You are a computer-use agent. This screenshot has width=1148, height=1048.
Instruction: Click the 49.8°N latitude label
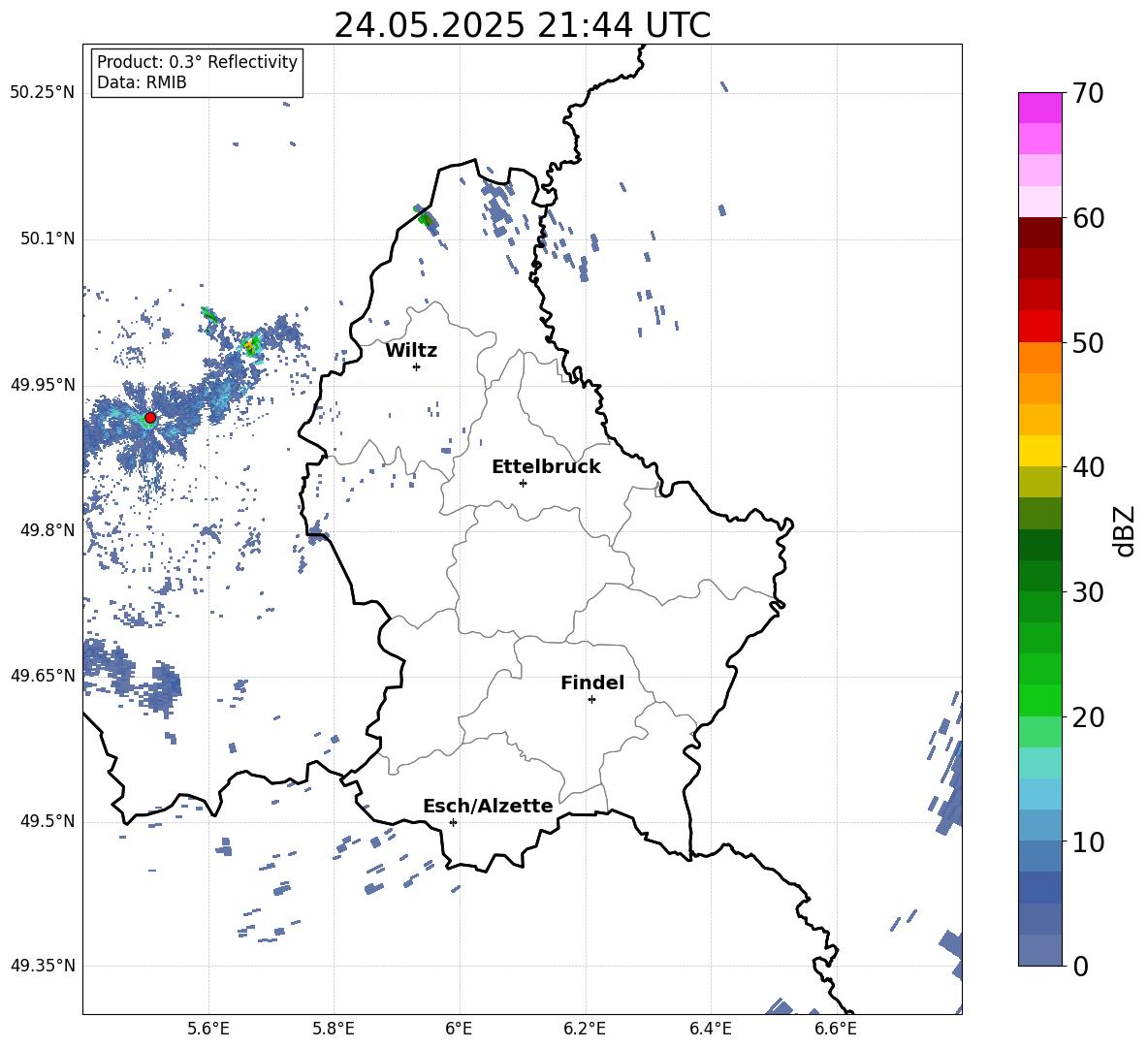click(48, 530)
